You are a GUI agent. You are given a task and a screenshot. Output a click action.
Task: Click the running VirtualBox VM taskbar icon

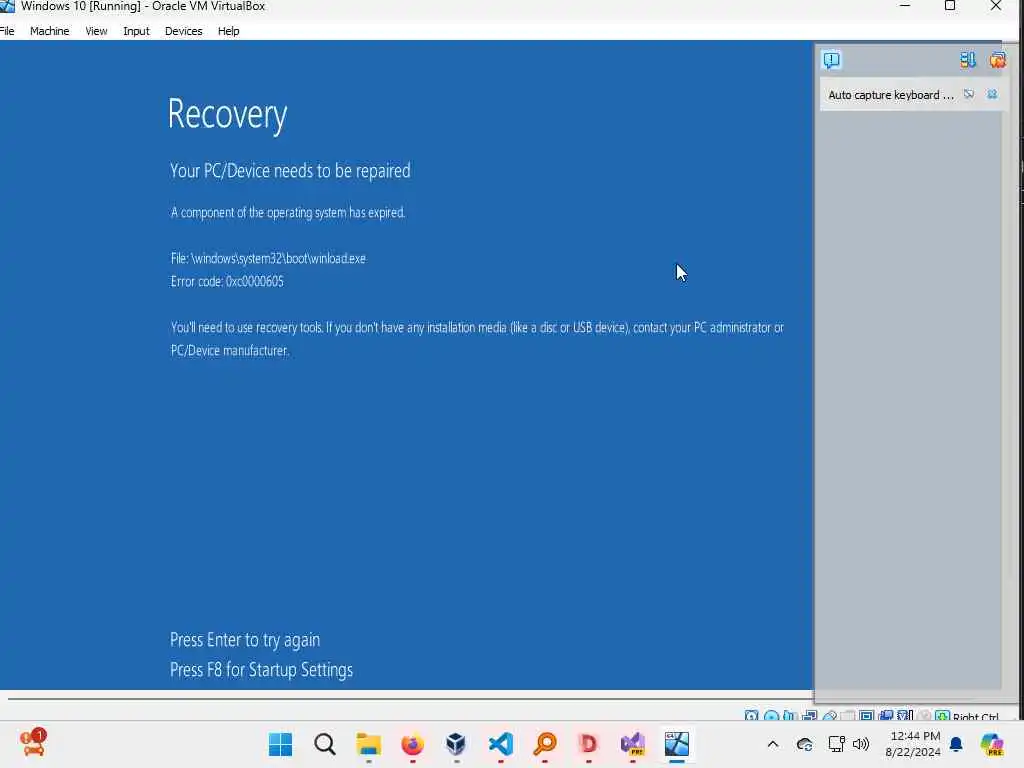(677, 744)
